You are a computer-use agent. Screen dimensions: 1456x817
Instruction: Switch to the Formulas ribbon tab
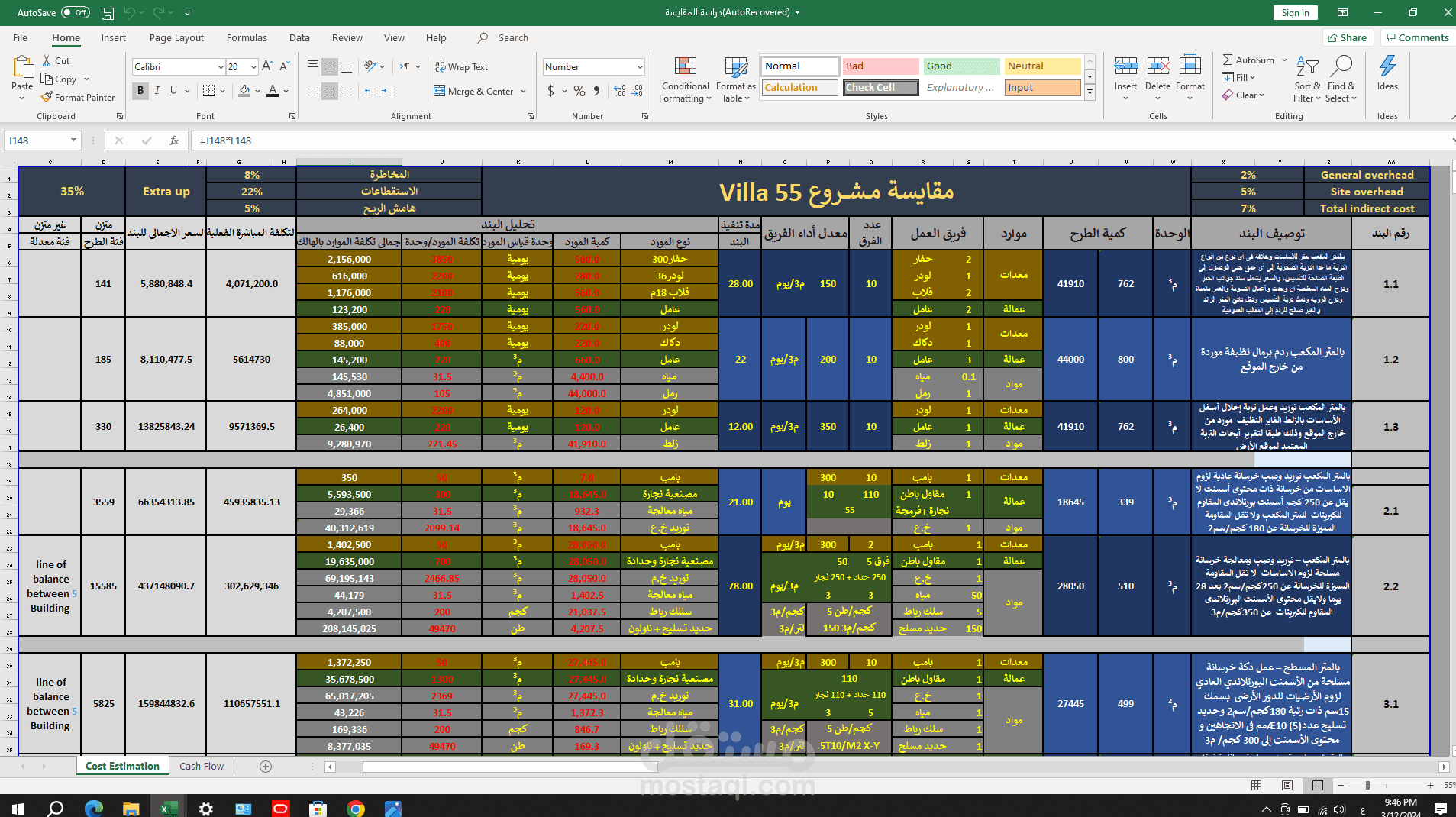click(x=247, y=37)
